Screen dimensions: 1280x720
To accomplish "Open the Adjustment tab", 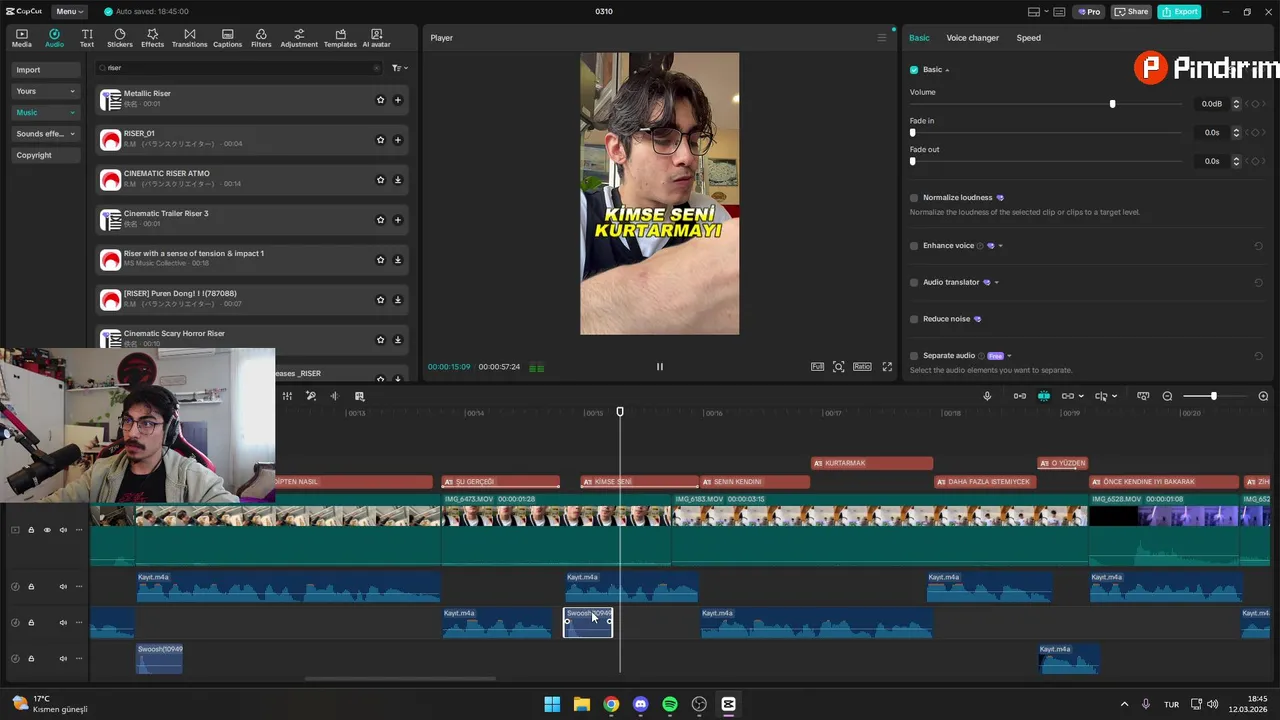I will click(x=299, y=38).
